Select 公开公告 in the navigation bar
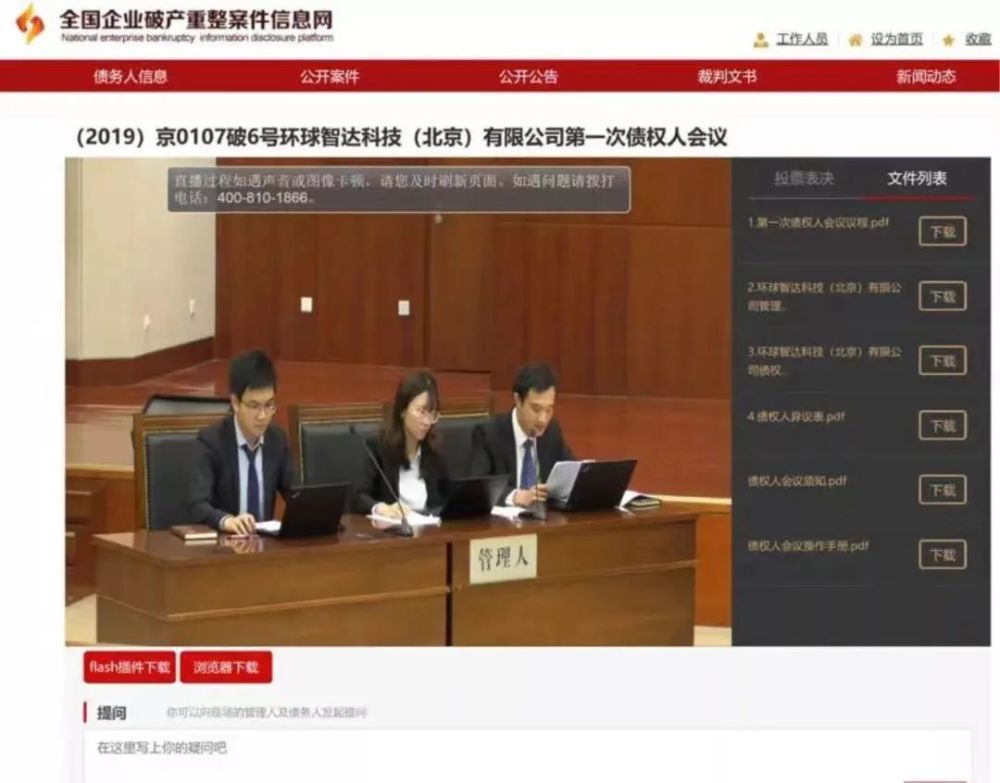 528,77
